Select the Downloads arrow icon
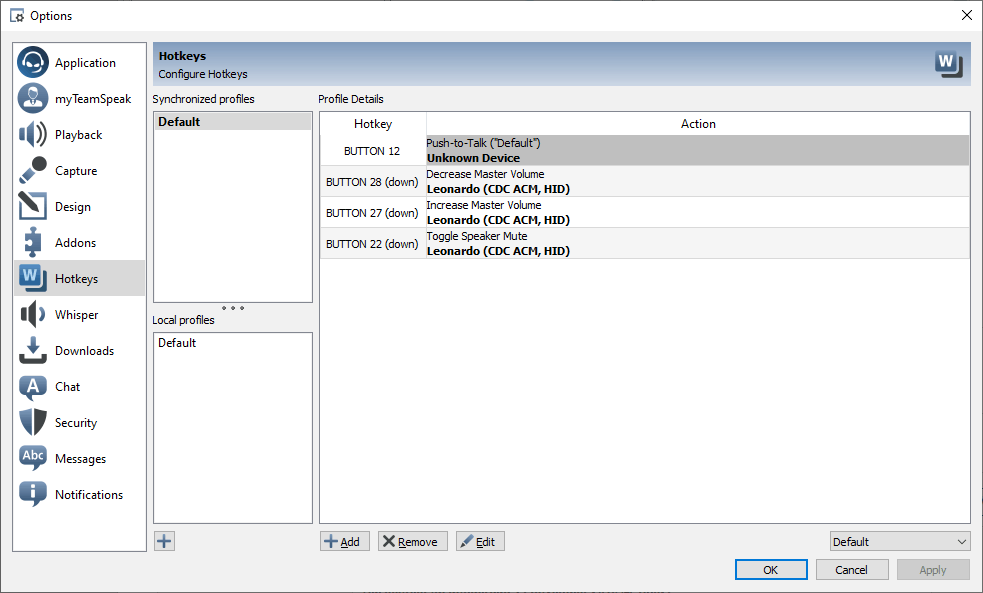 coord(33,350)
